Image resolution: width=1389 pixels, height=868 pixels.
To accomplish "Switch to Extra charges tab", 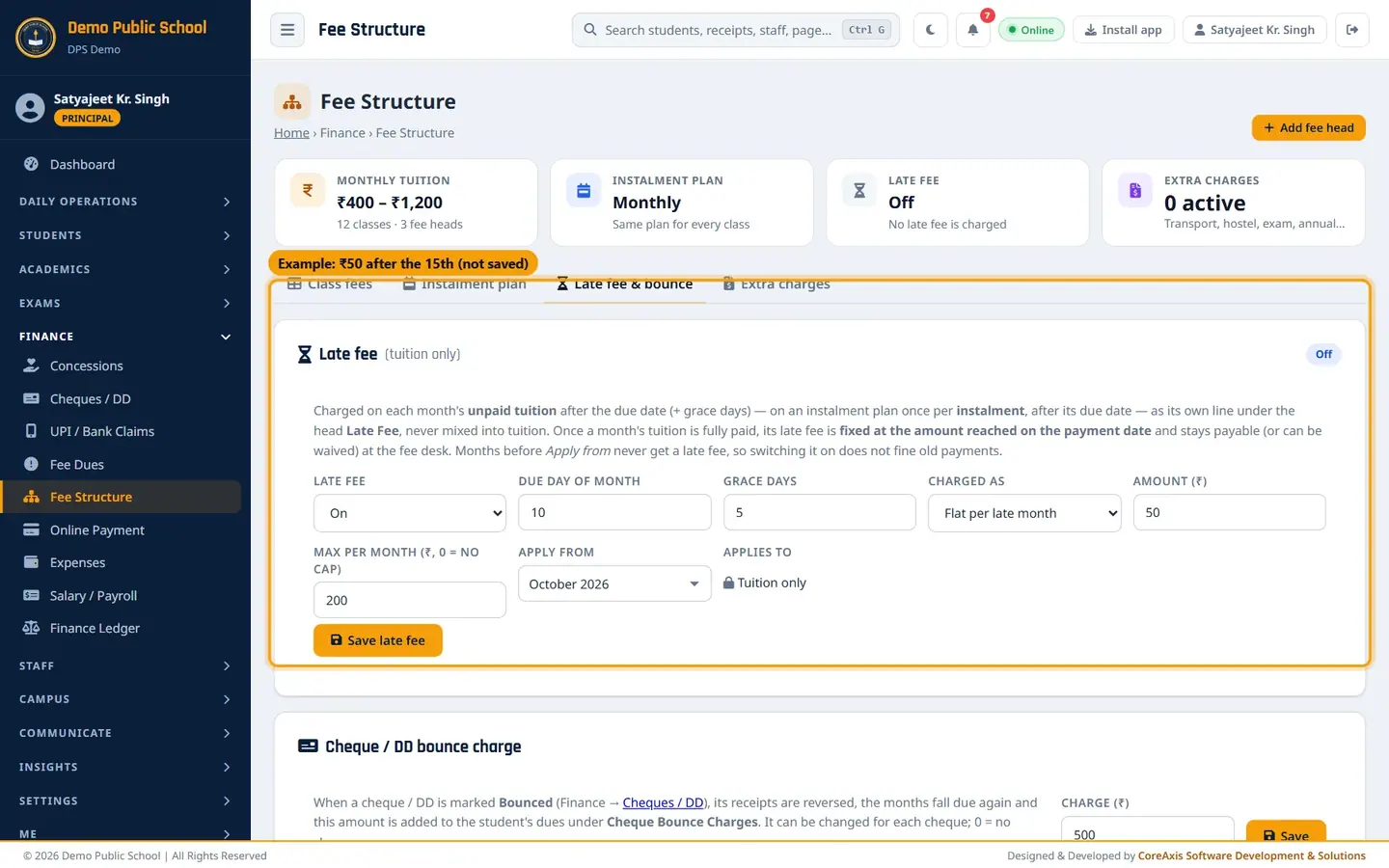I will 776,285.
